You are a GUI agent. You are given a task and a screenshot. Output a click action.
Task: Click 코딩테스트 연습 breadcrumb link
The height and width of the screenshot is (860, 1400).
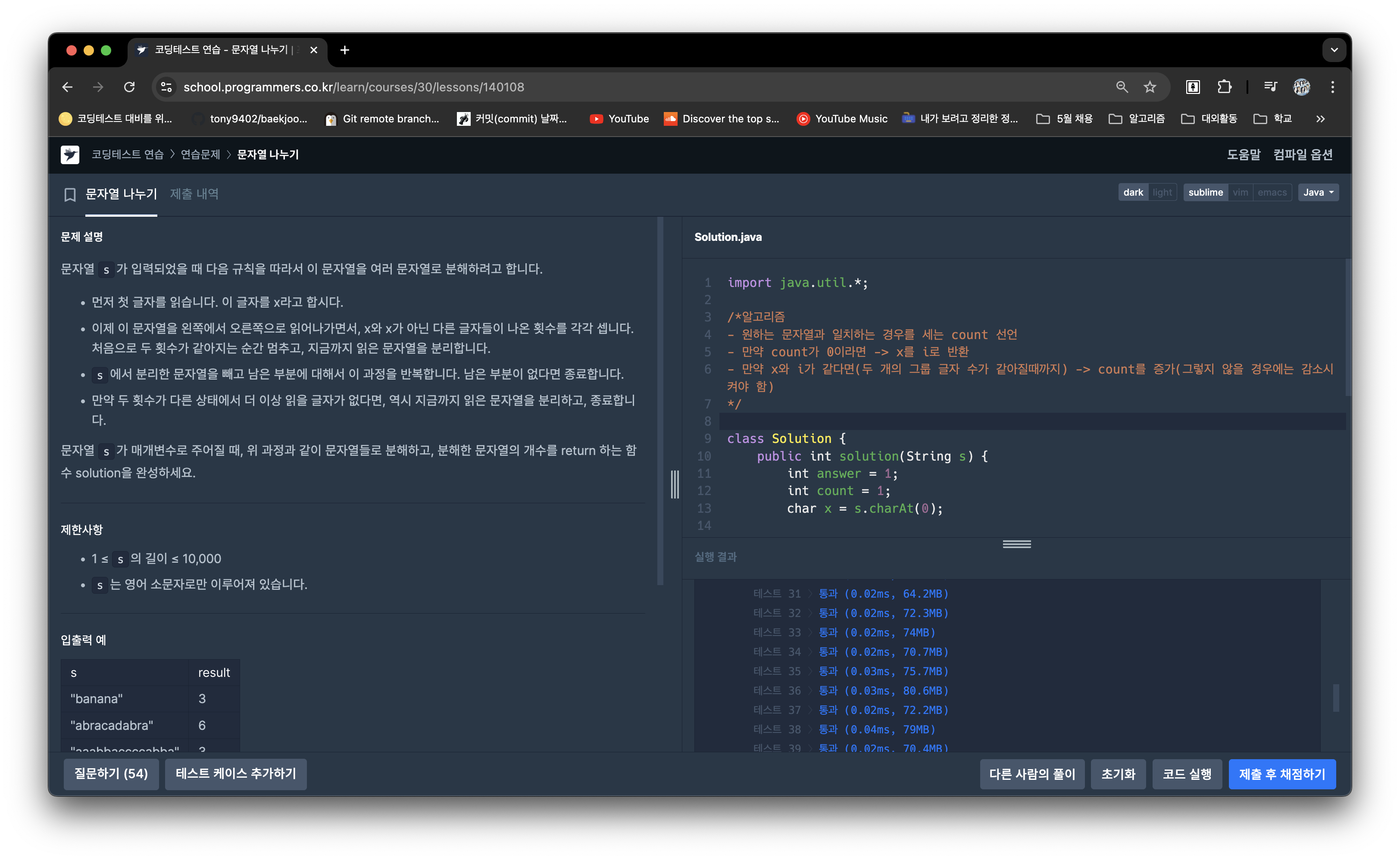point(128,155)
